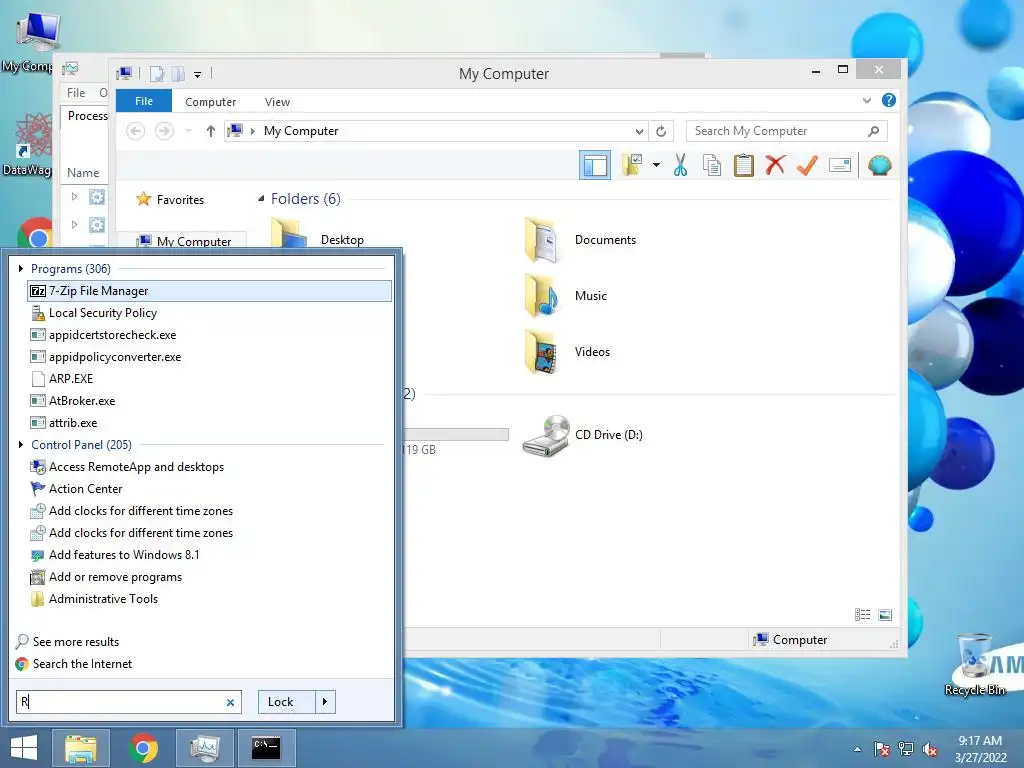The width and height of the screenshot is (1024, 768).
Task: Open the Music folder
Action: tap(566, 296)
